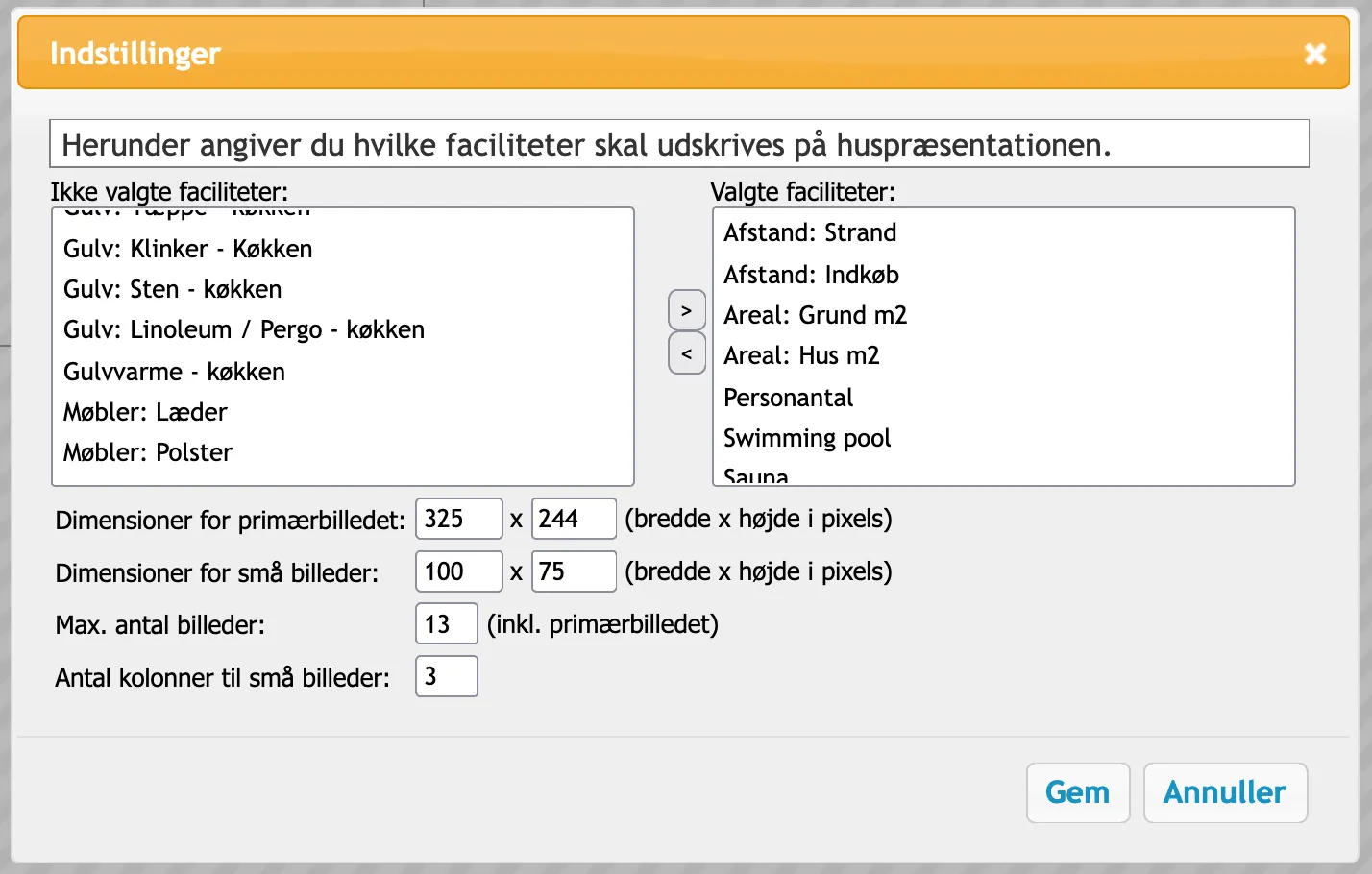
Task: Cancel changes via Annuller button
Action: [1225, 792]
